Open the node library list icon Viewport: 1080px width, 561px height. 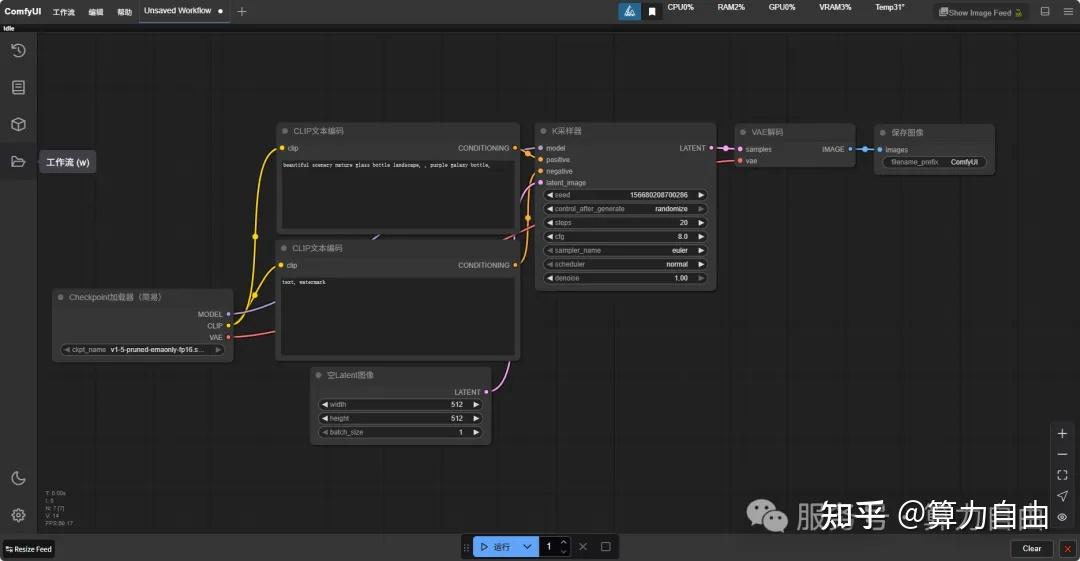coord(19,88)
